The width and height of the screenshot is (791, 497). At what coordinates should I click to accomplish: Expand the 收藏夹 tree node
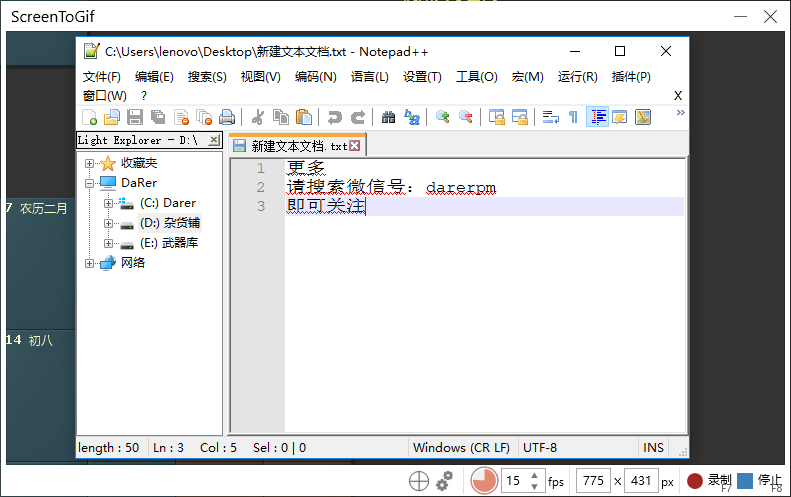pyautogui.click(x=89, y=163)
